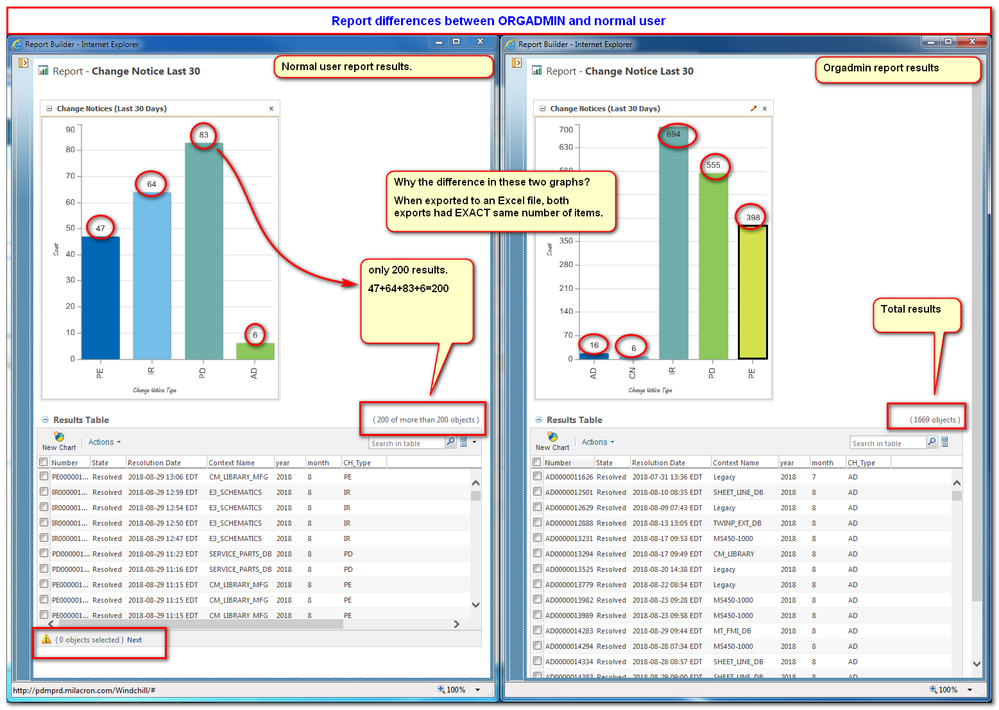999x710 pixels.
Task: Sort left table by CH_Type column
Action: (x=357, y=463)
